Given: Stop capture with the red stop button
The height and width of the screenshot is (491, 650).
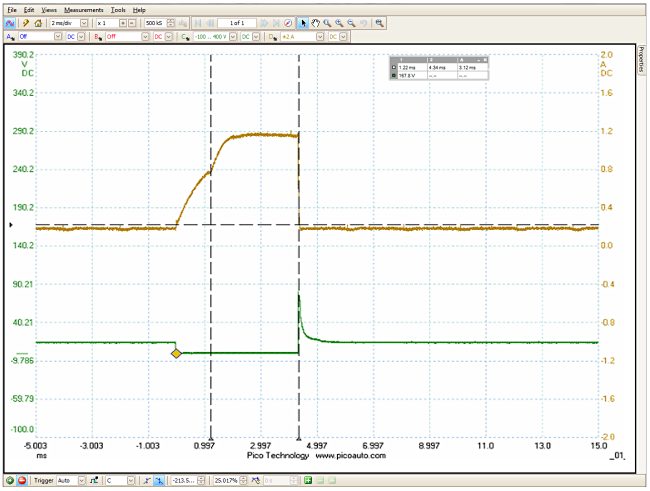Looking at the screenshot, I should [21, 481].
